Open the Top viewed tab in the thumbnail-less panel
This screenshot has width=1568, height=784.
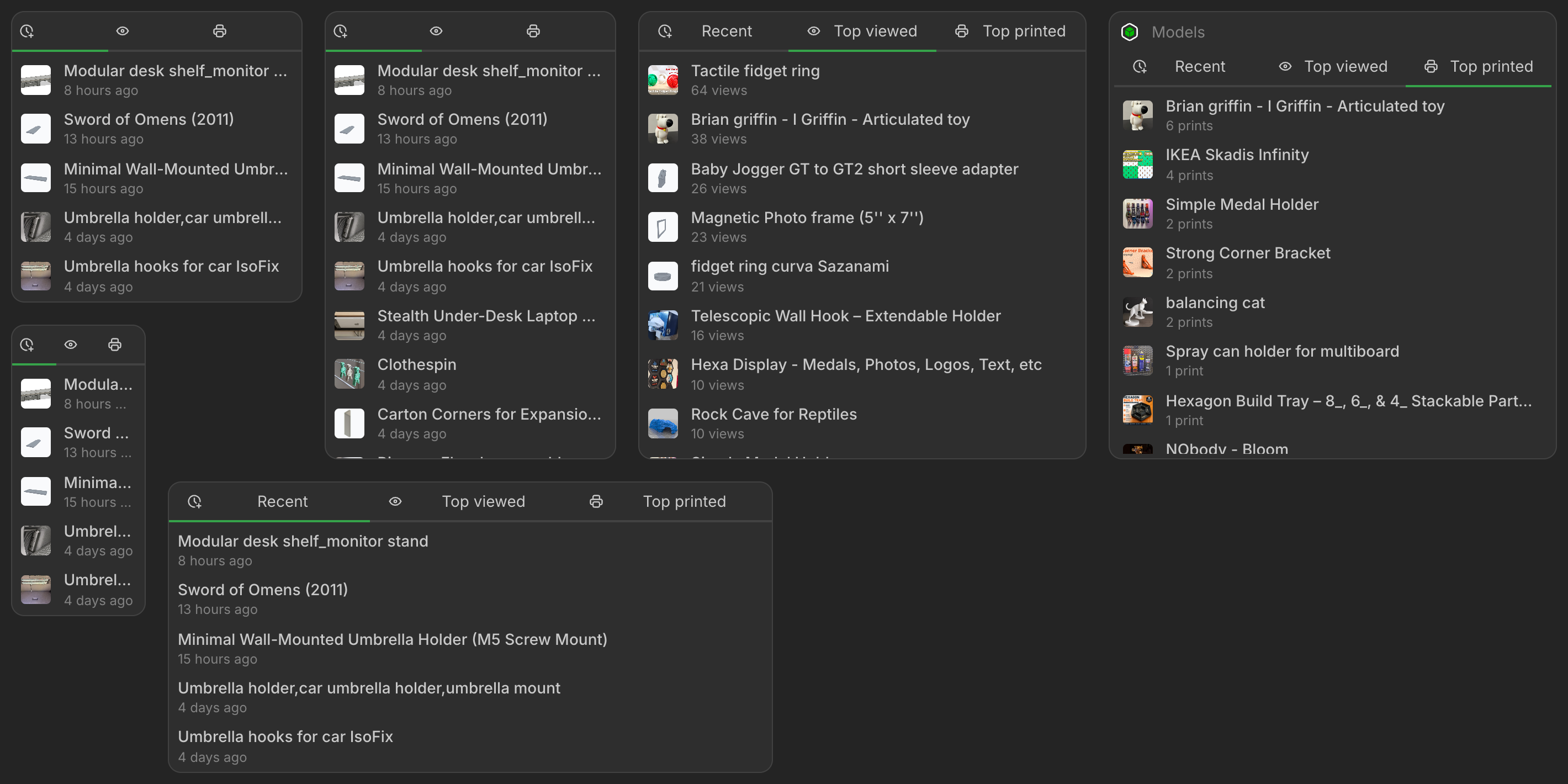(470, 501)
